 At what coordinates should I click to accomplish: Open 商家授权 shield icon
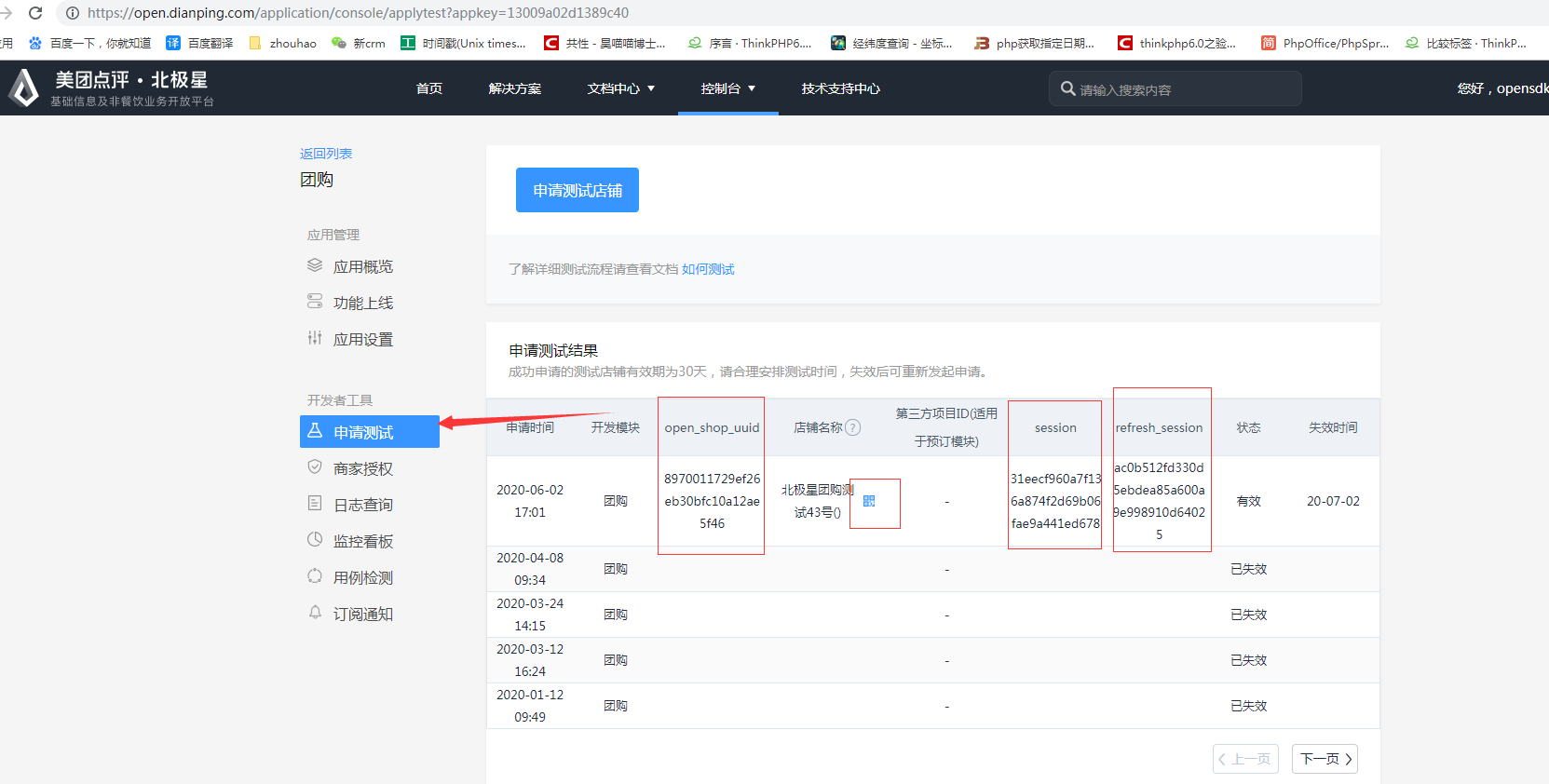click(315, 467)
